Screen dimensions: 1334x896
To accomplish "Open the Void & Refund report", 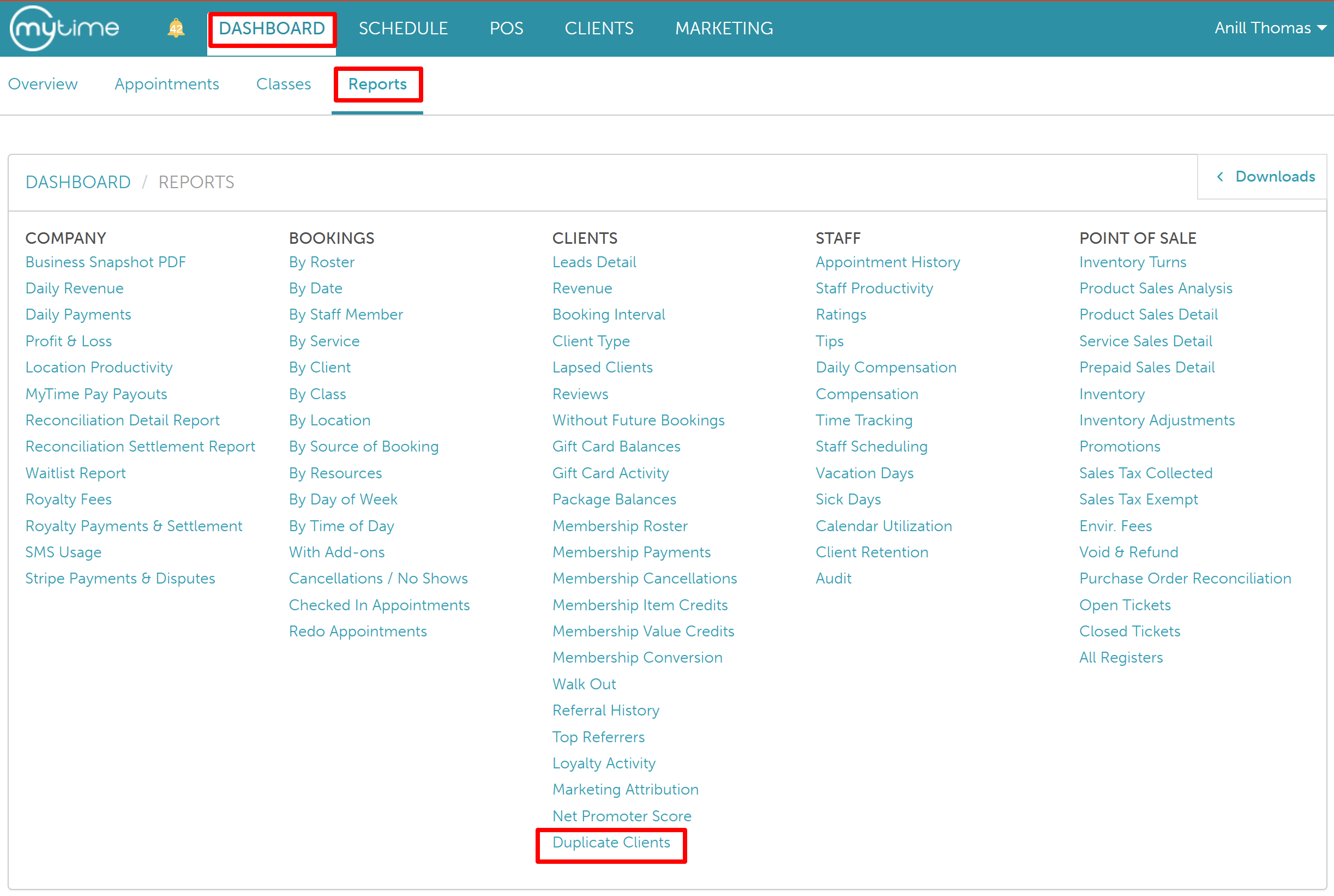I will (1128, 552).
